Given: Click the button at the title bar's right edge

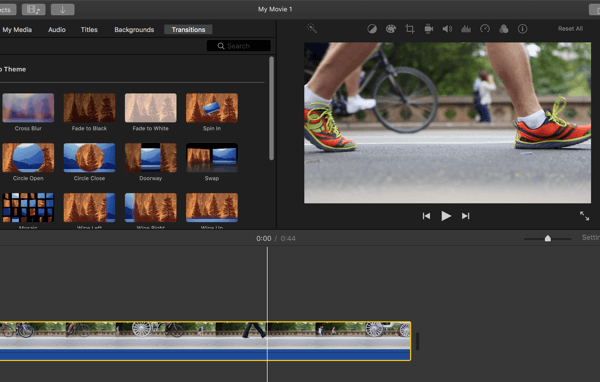Looking at the screenshot, I should [x=594, y=10].
